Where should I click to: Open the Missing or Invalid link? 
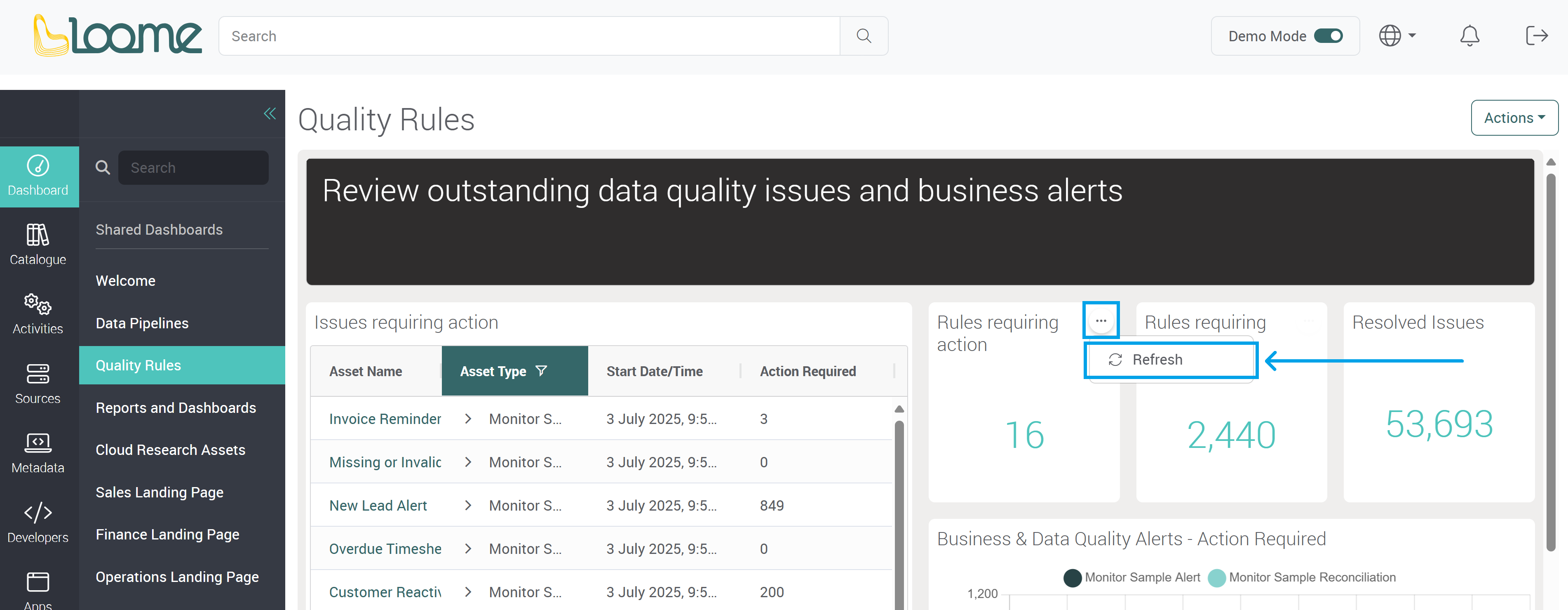pos(385,462)
